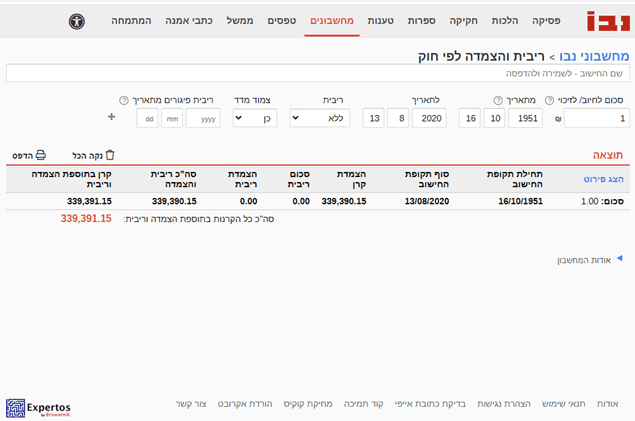This screenshot has height=421, width=635.
Task: Click the help icon next to מתאריך
Action: click(498, 100)
